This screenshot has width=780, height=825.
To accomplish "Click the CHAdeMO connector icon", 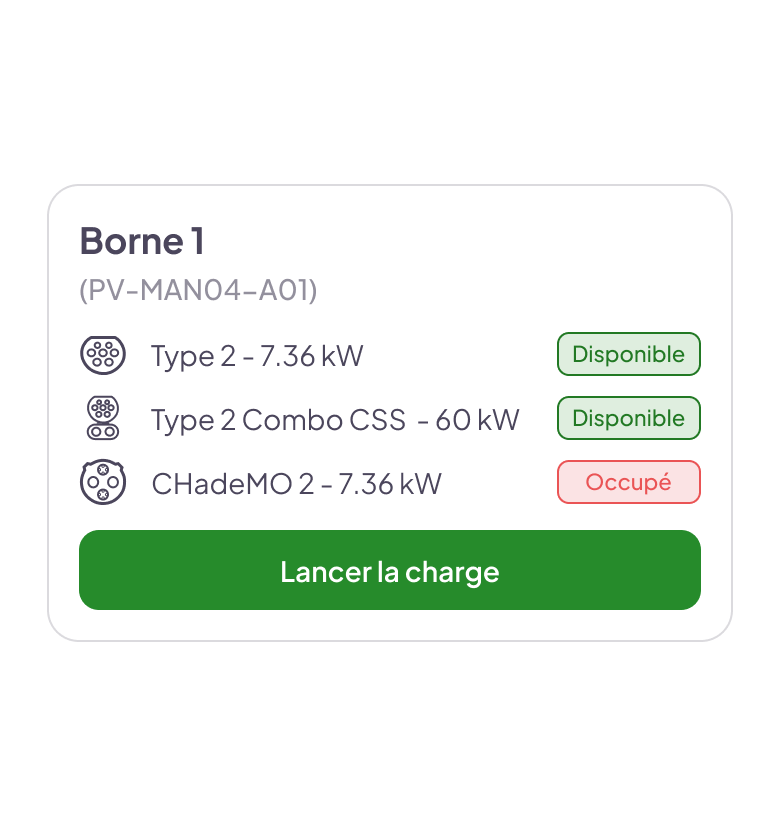I will tap(103, 482).
